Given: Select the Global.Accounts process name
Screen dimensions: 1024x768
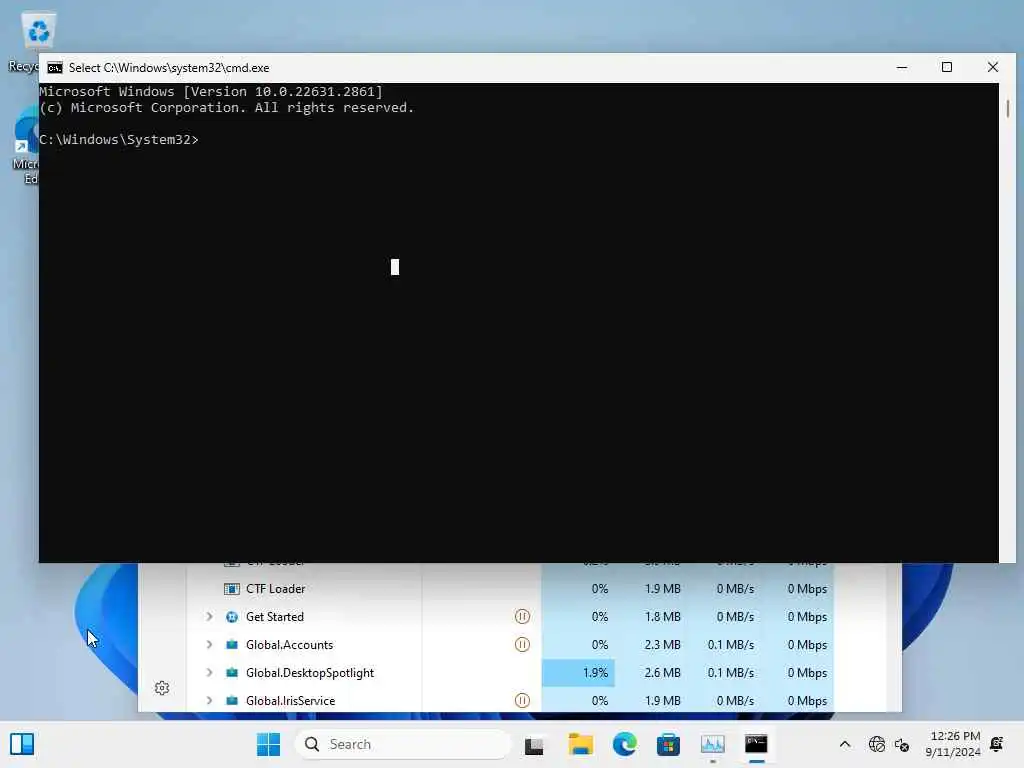Looking at the screenshot, I should [x=289, y=645].
